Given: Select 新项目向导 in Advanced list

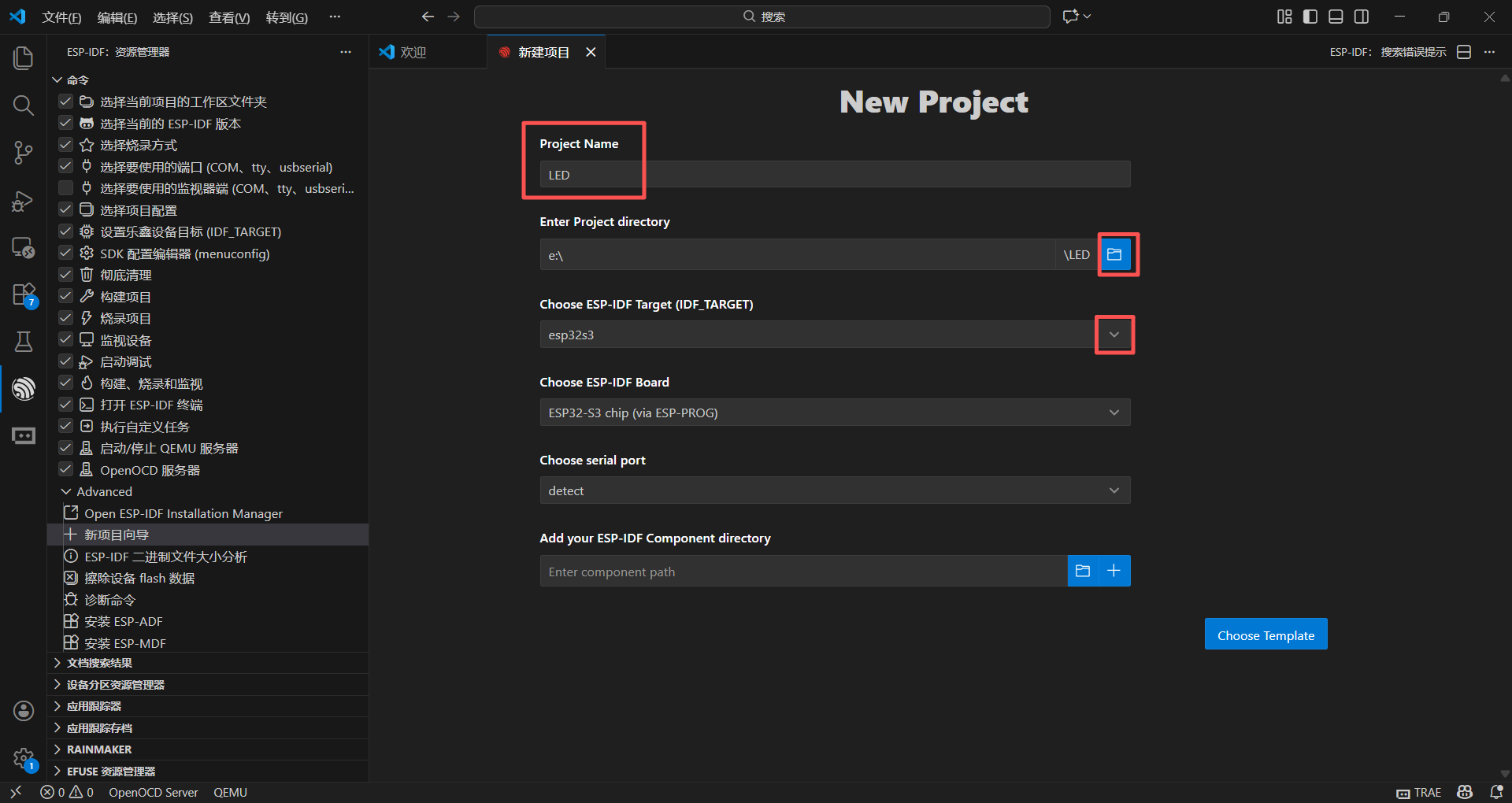Looking at the screenshot, I should 208,535.
